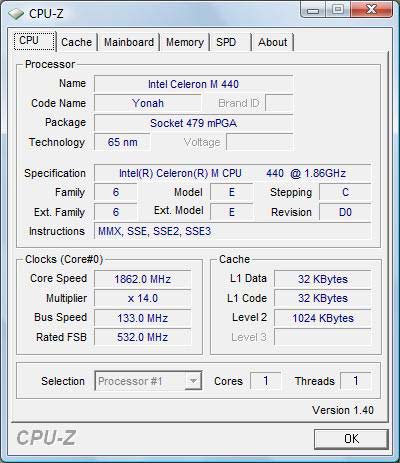Minimize the CPU-Z window
400x463 pixels.
tap(312, 10)
